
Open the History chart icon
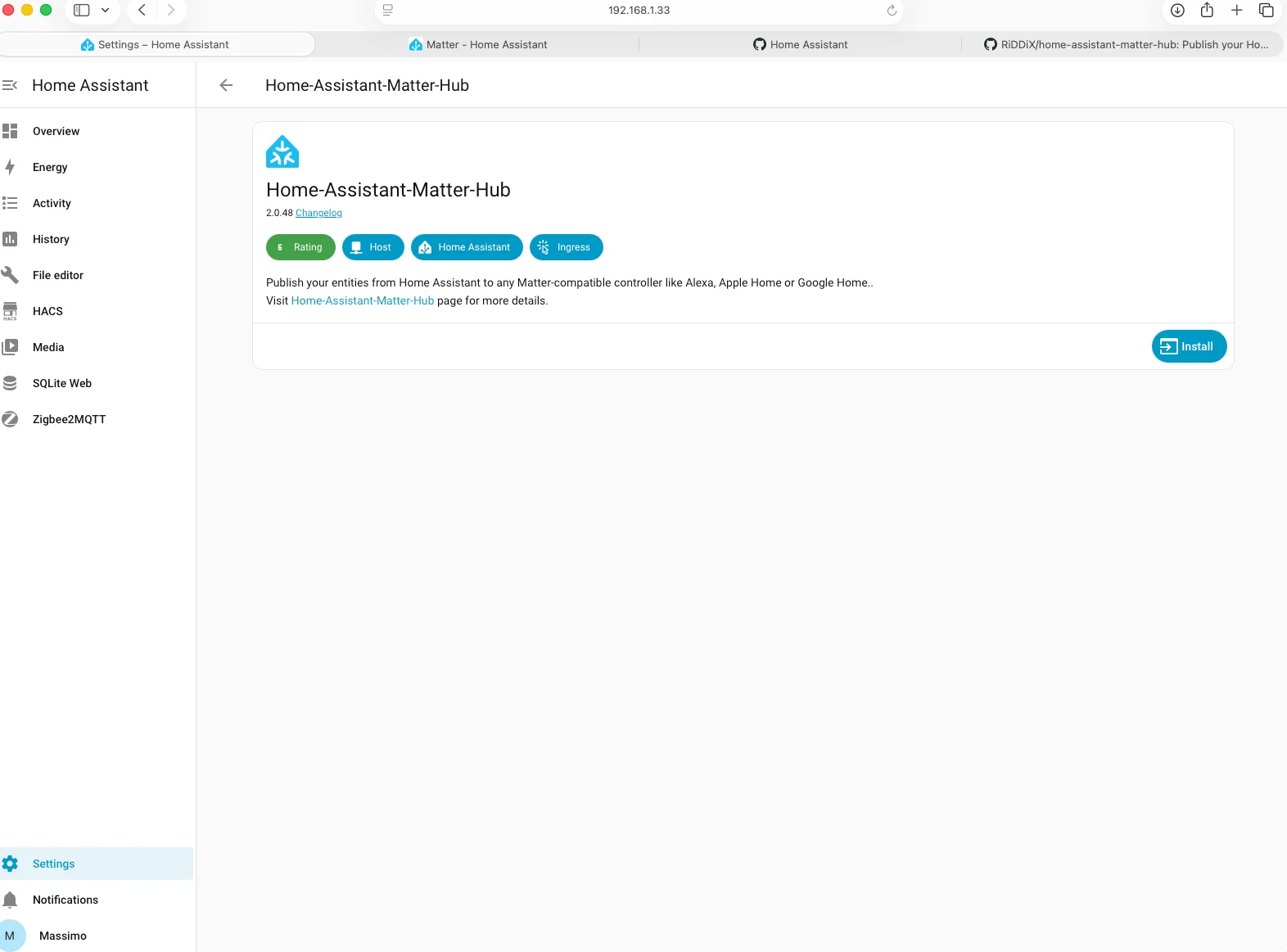[x=10, y=239]
